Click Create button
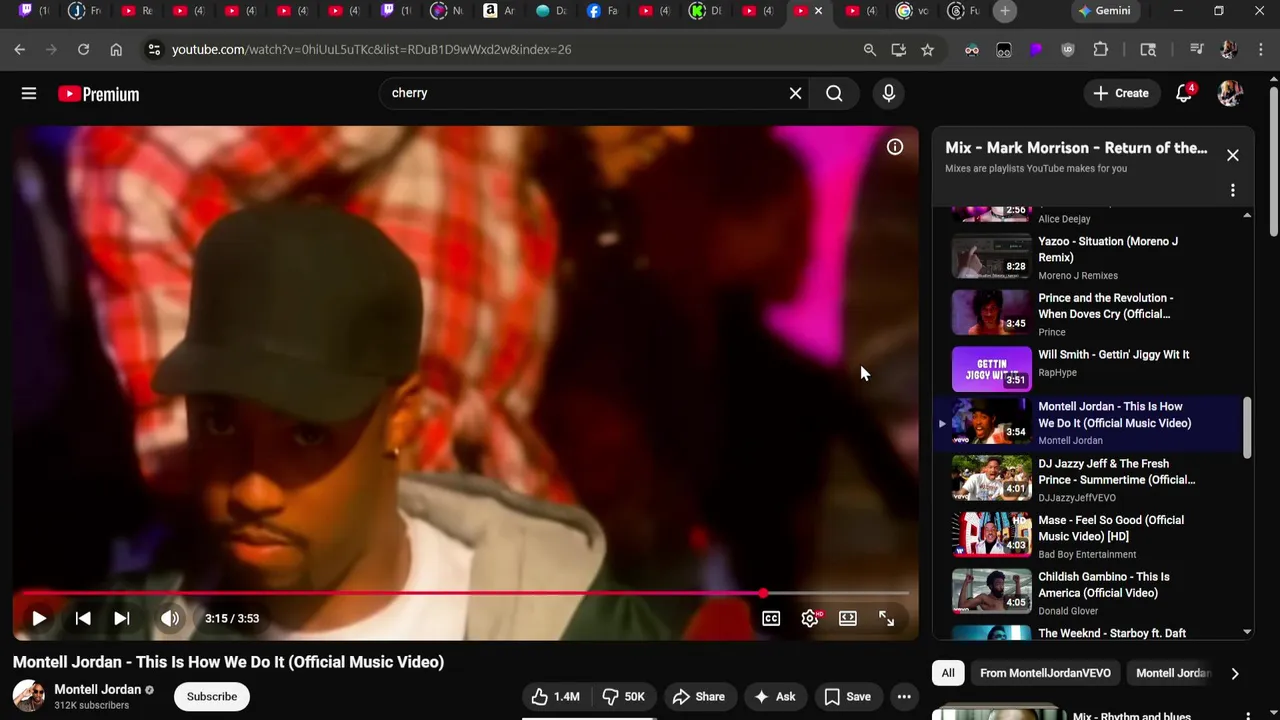Image resolution: width=1280 pixels, height=720 pixels. tap(1121, 93)
